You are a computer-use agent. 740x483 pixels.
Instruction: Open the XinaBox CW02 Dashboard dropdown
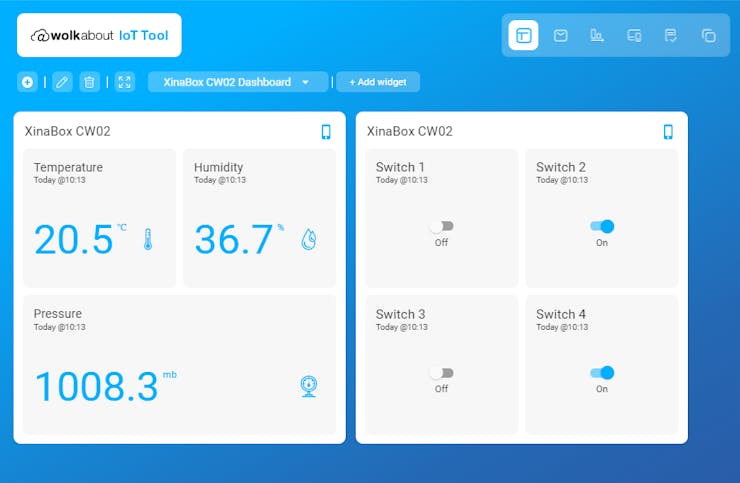coord(237,82)
